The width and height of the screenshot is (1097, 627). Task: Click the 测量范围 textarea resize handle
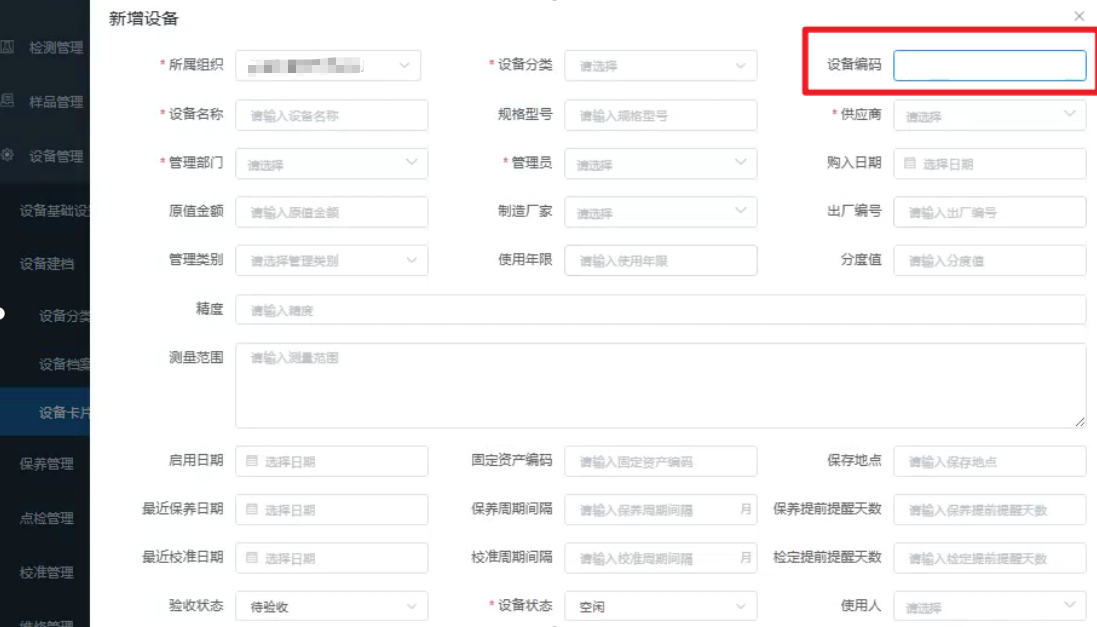[x=1080, y=421]
